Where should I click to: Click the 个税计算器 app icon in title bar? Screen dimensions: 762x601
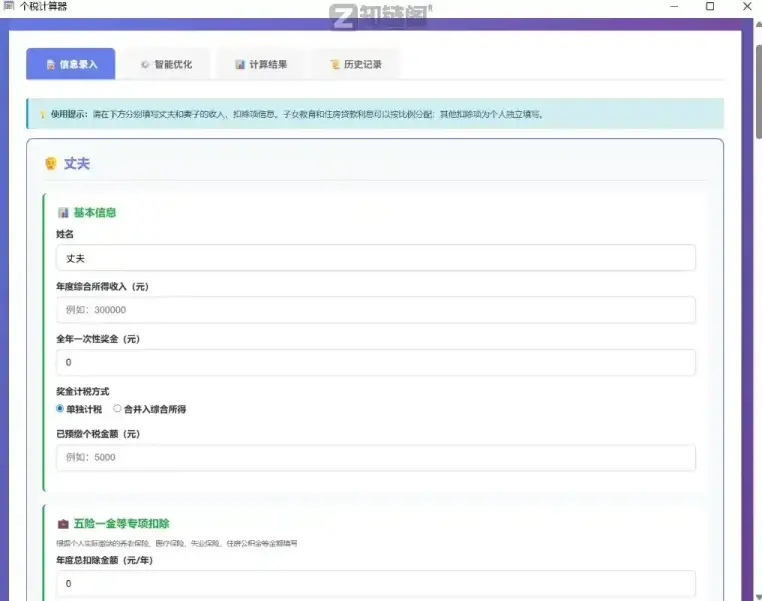(9, 6)
